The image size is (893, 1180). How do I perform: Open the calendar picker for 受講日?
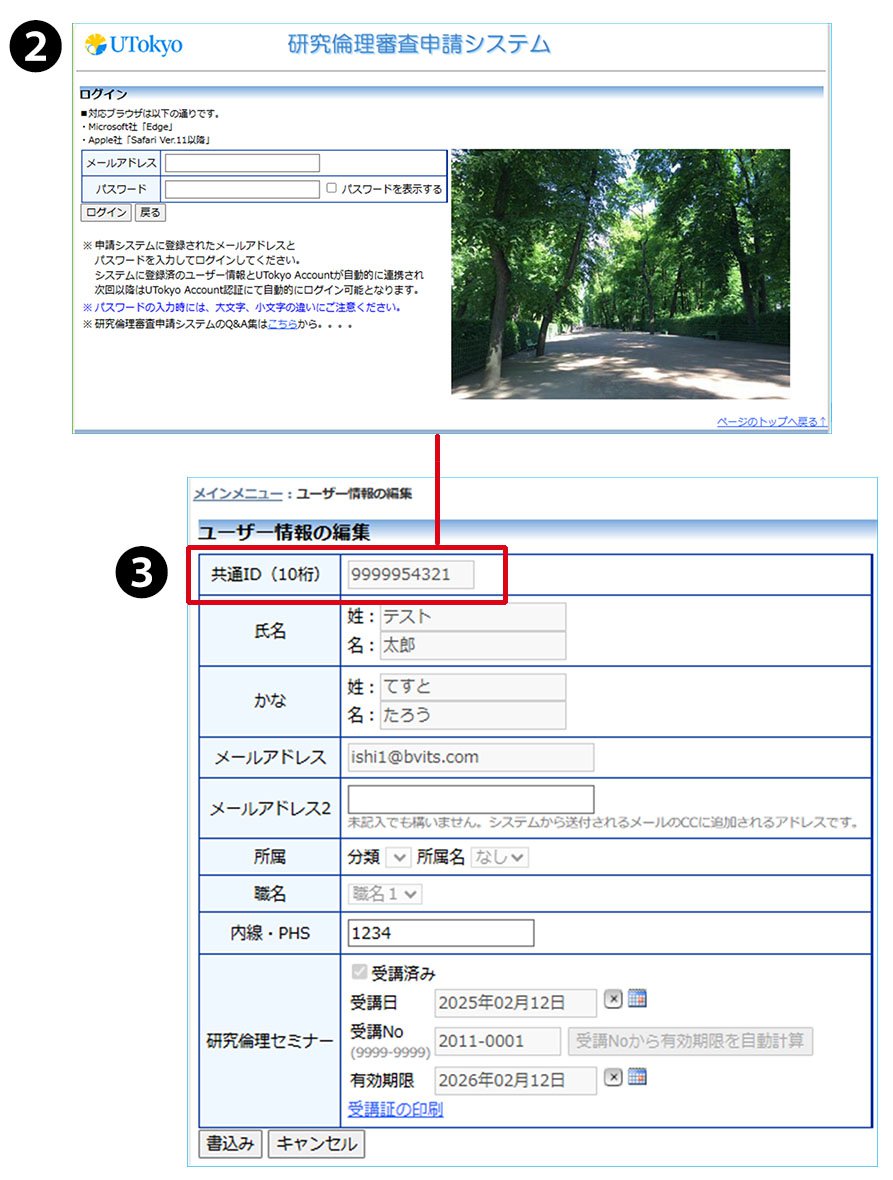click(x=637, y=999)
